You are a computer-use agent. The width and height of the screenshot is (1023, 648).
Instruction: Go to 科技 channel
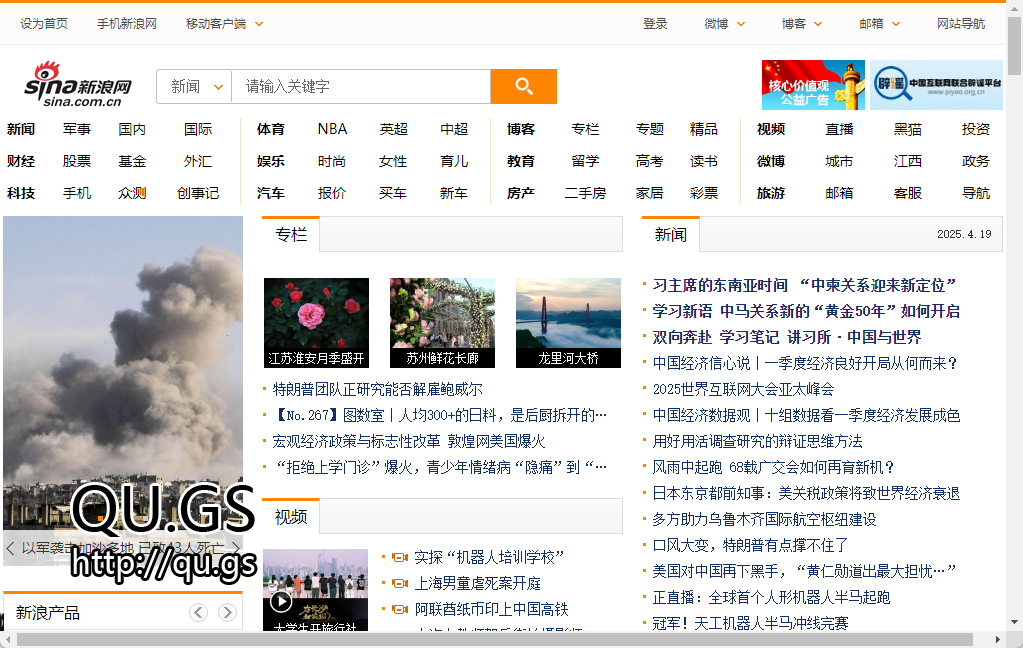click(x=21, y=193)
